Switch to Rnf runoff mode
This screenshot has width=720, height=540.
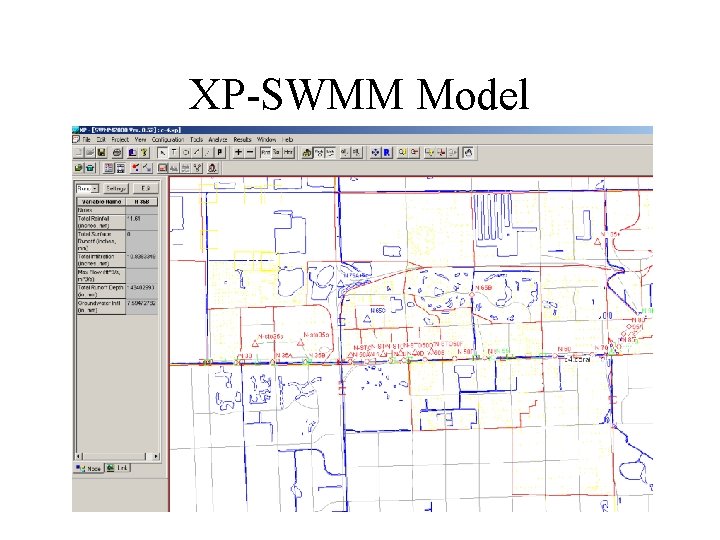(x=265, y=152)
